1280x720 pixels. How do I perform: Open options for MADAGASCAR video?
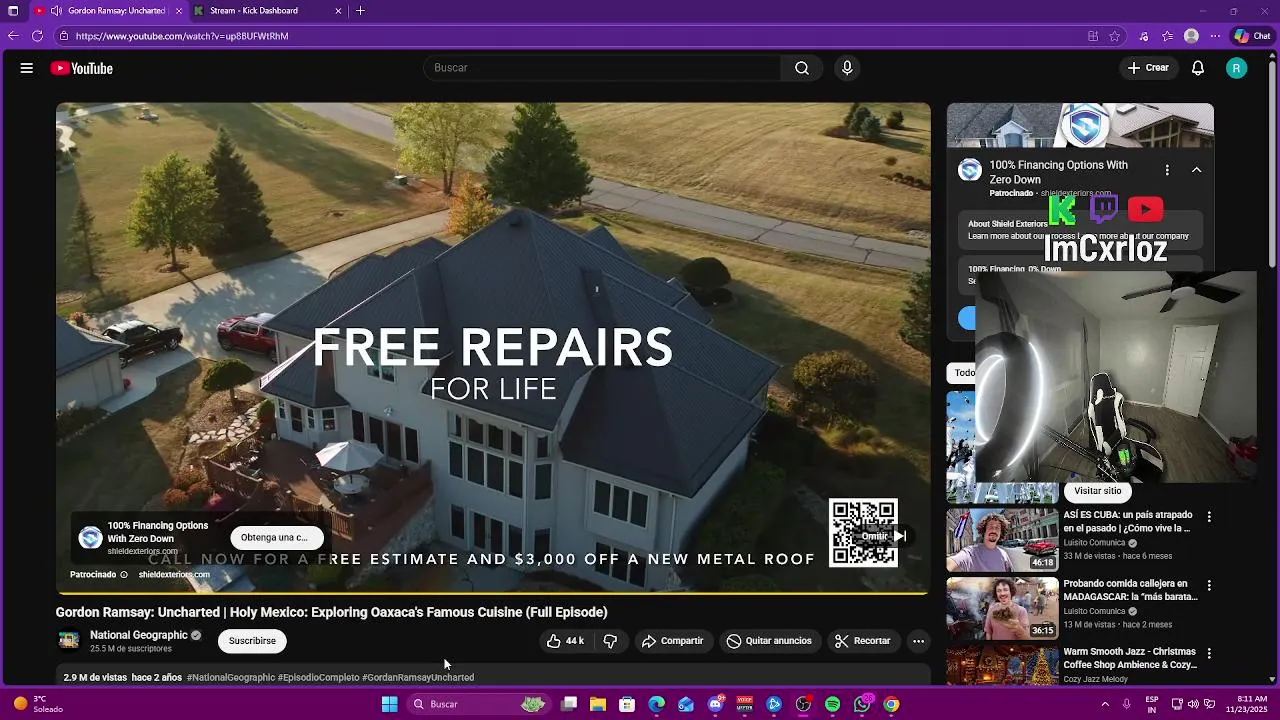(1209, 585)
